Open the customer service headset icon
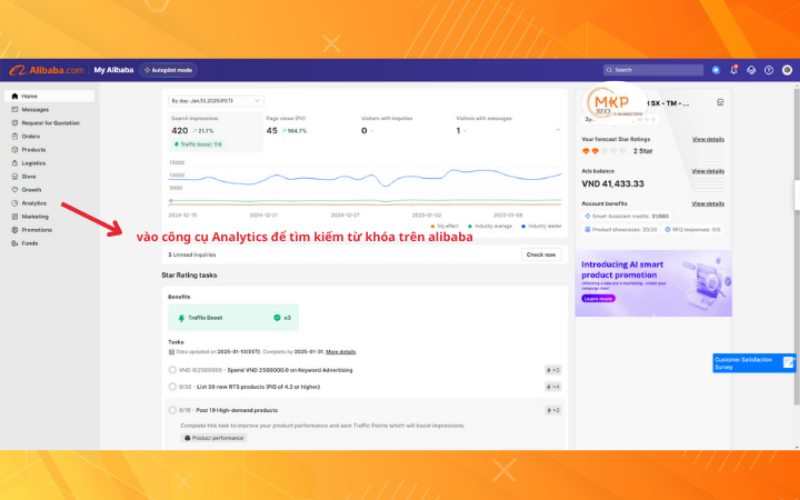The image size is (800, 500). (751, 70)
